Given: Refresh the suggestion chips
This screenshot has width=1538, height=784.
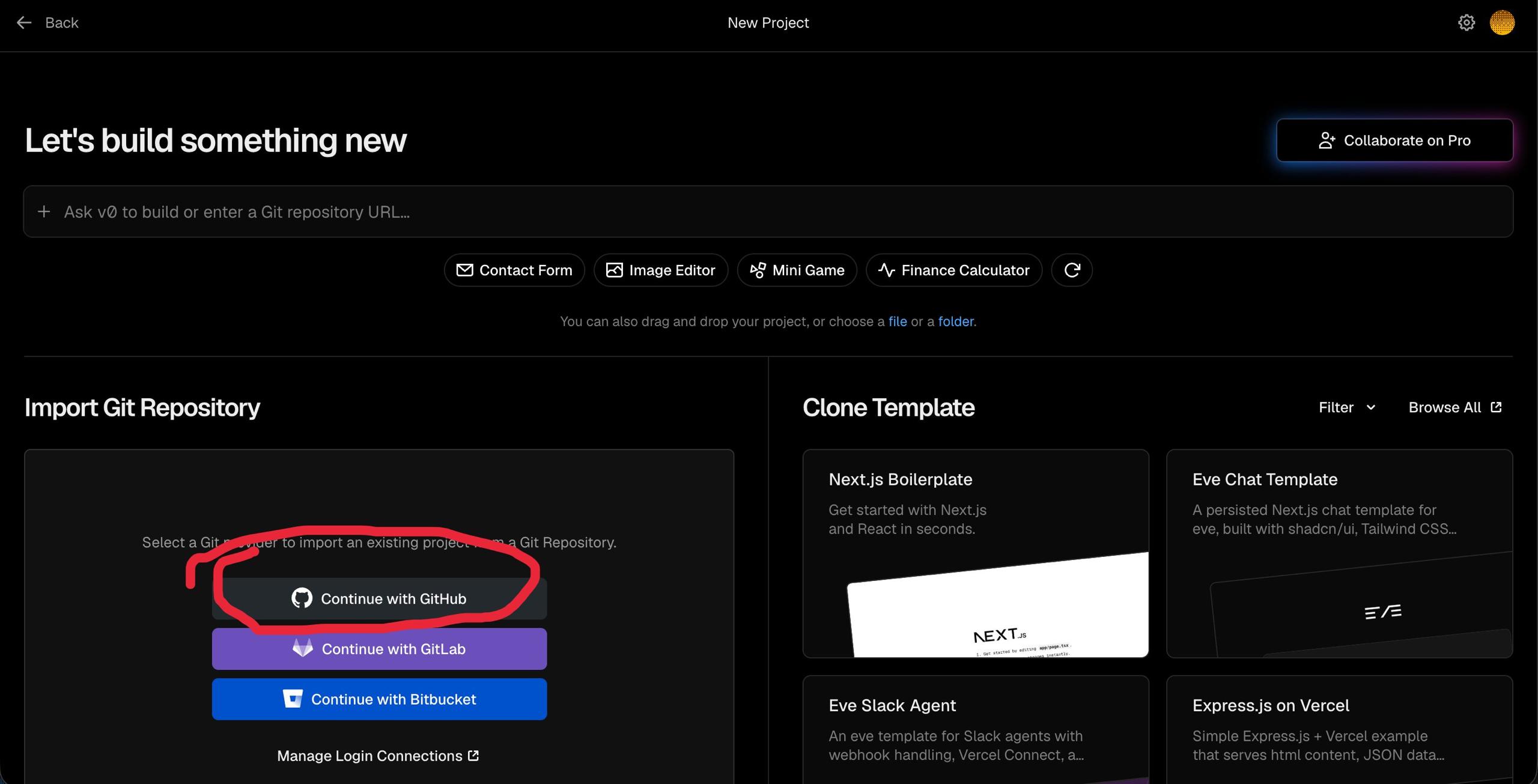Looking at the screenshot, I should coord(1072,270).
